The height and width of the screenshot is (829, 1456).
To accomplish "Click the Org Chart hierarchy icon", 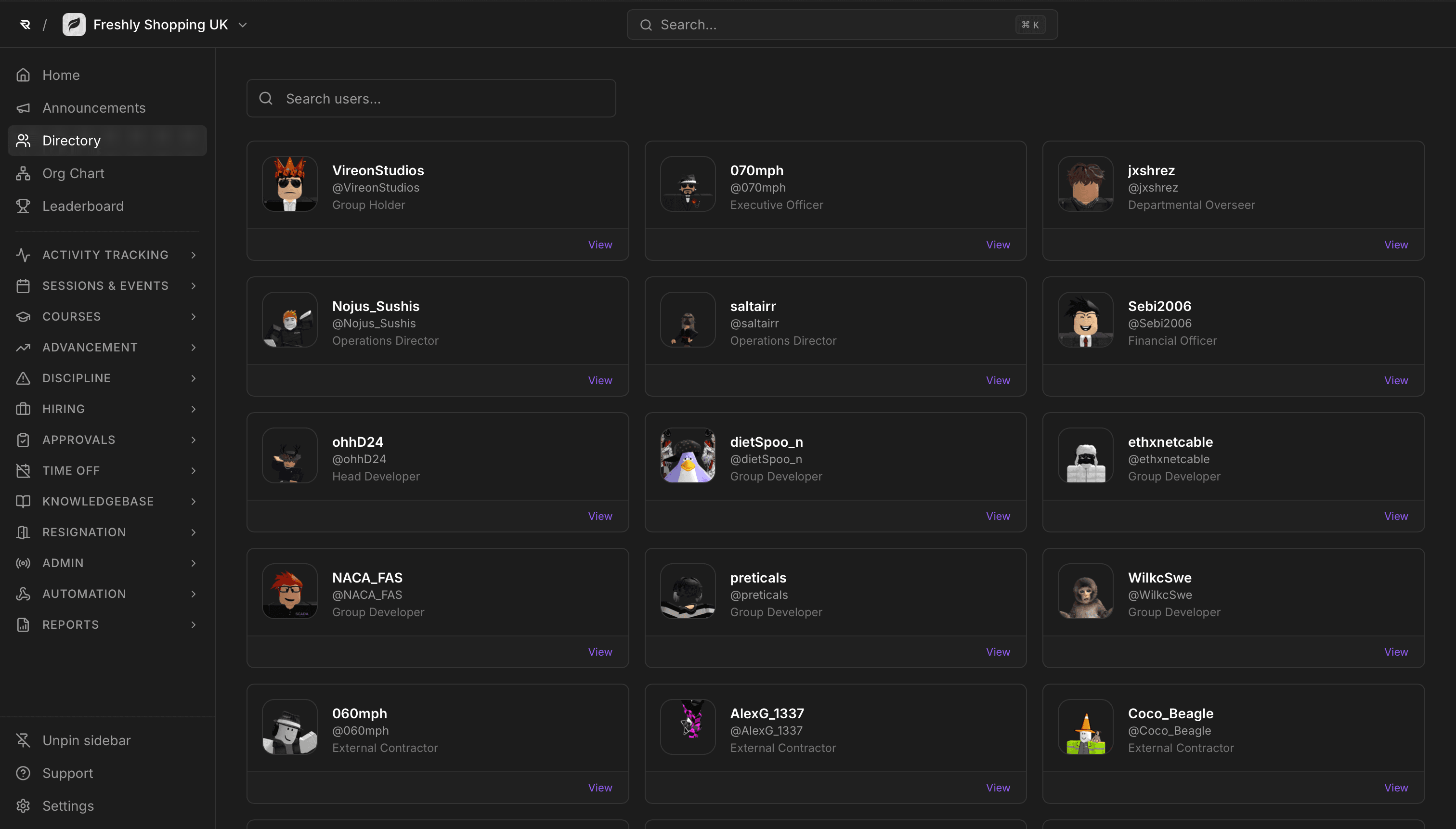I will pos(23,174).
